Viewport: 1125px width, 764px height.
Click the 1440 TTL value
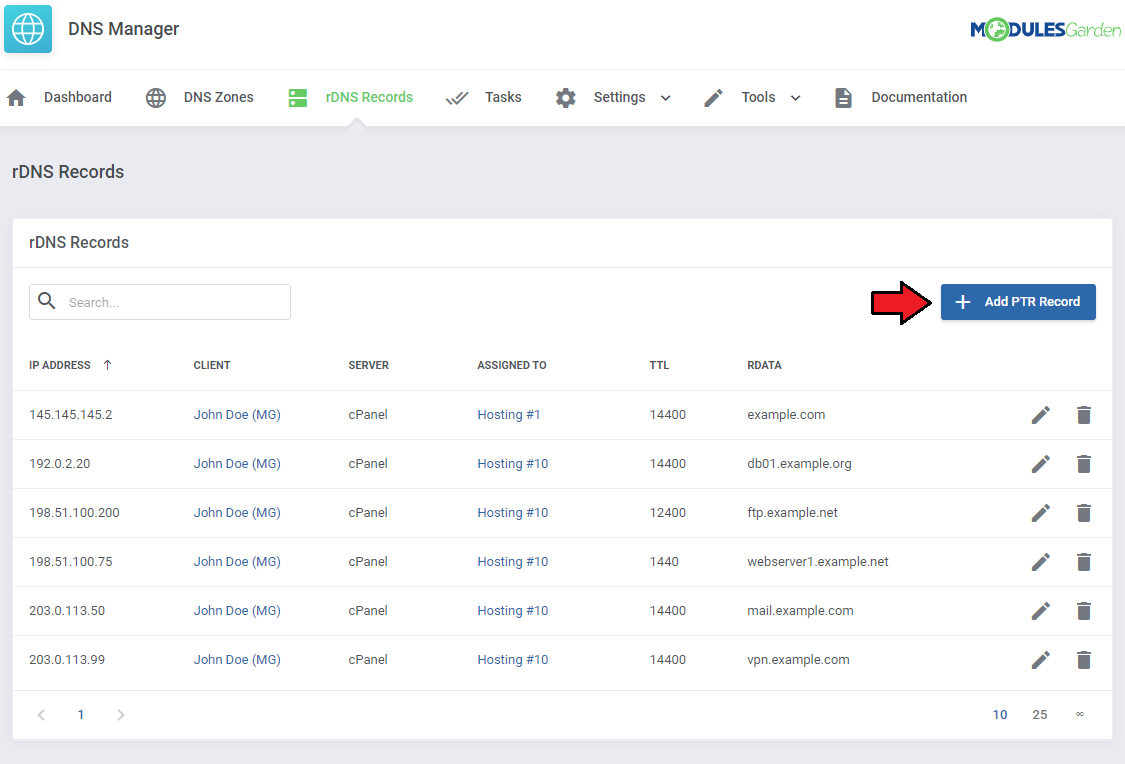coord(664,562)
